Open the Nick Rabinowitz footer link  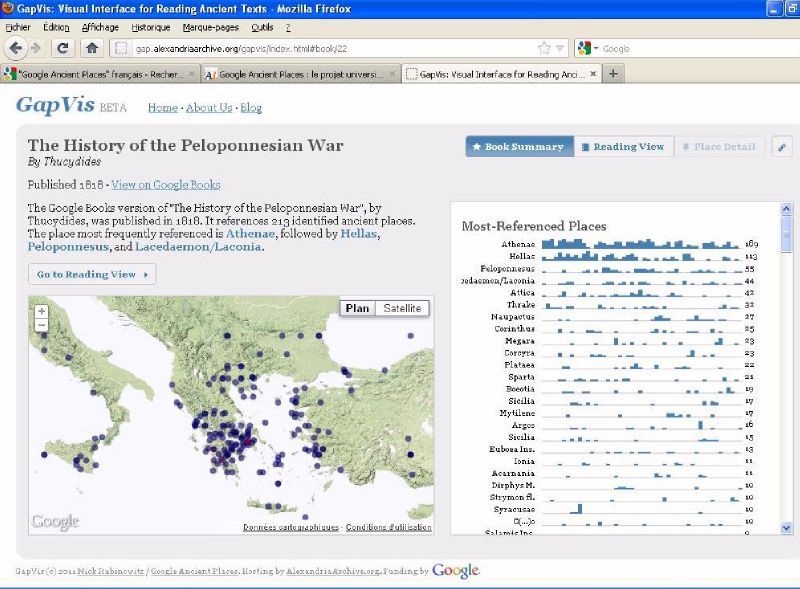[111, 572]
